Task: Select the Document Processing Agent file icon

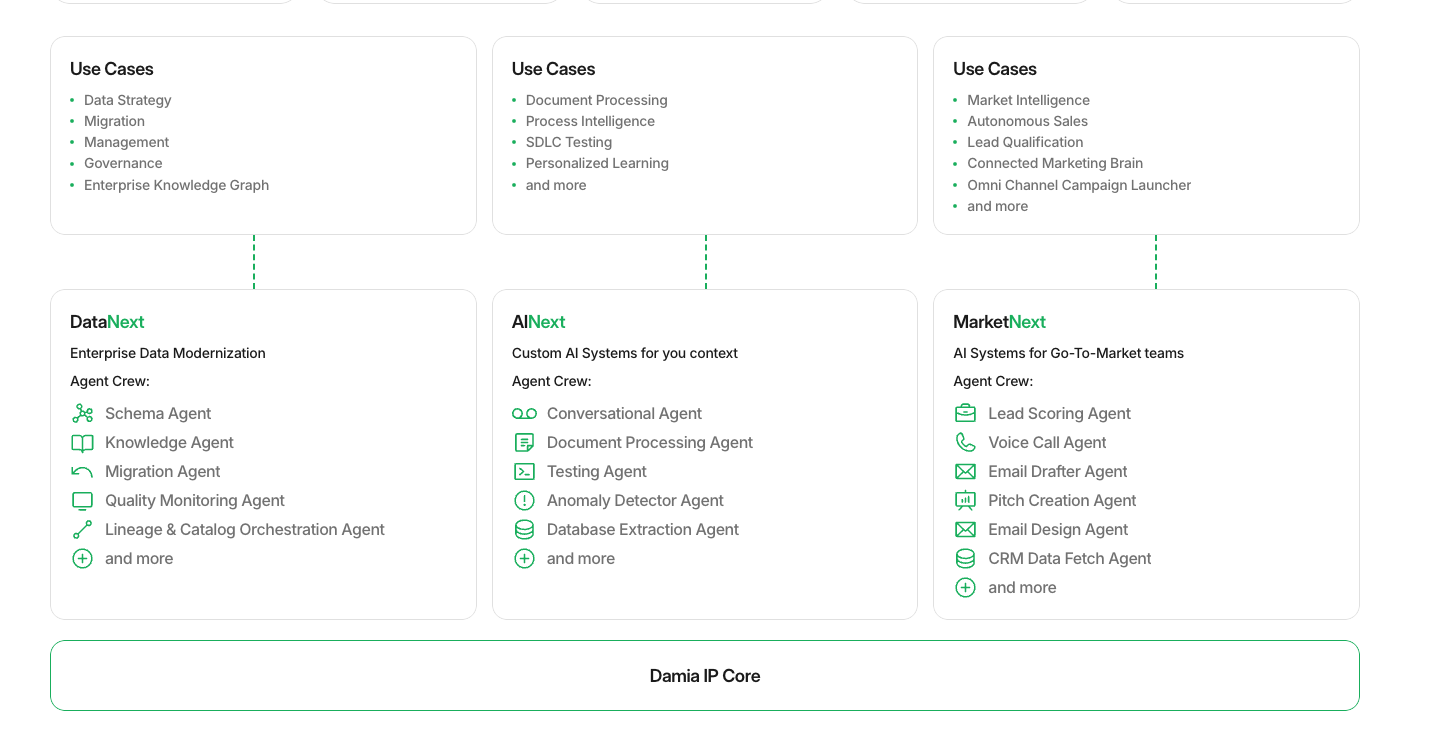Action: 525,442
